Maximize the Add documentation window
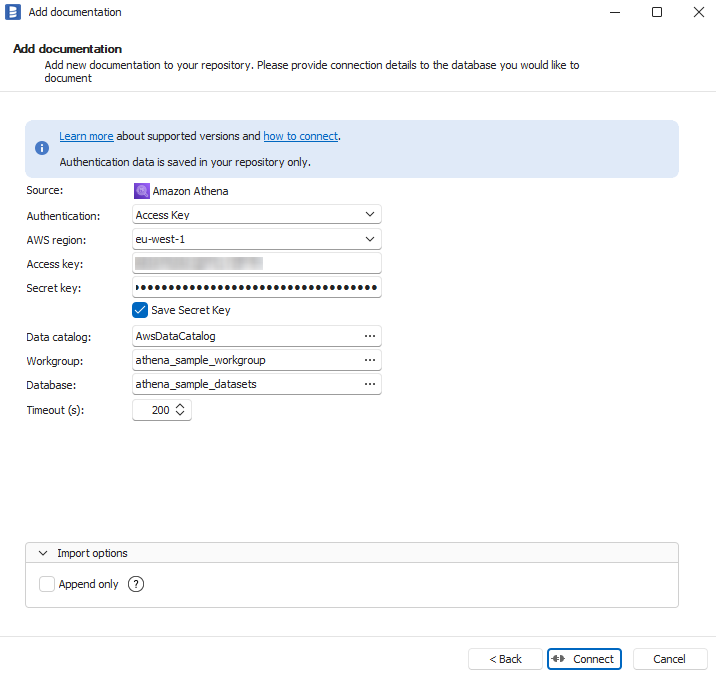The image size is (716, 678). [657, 13]
